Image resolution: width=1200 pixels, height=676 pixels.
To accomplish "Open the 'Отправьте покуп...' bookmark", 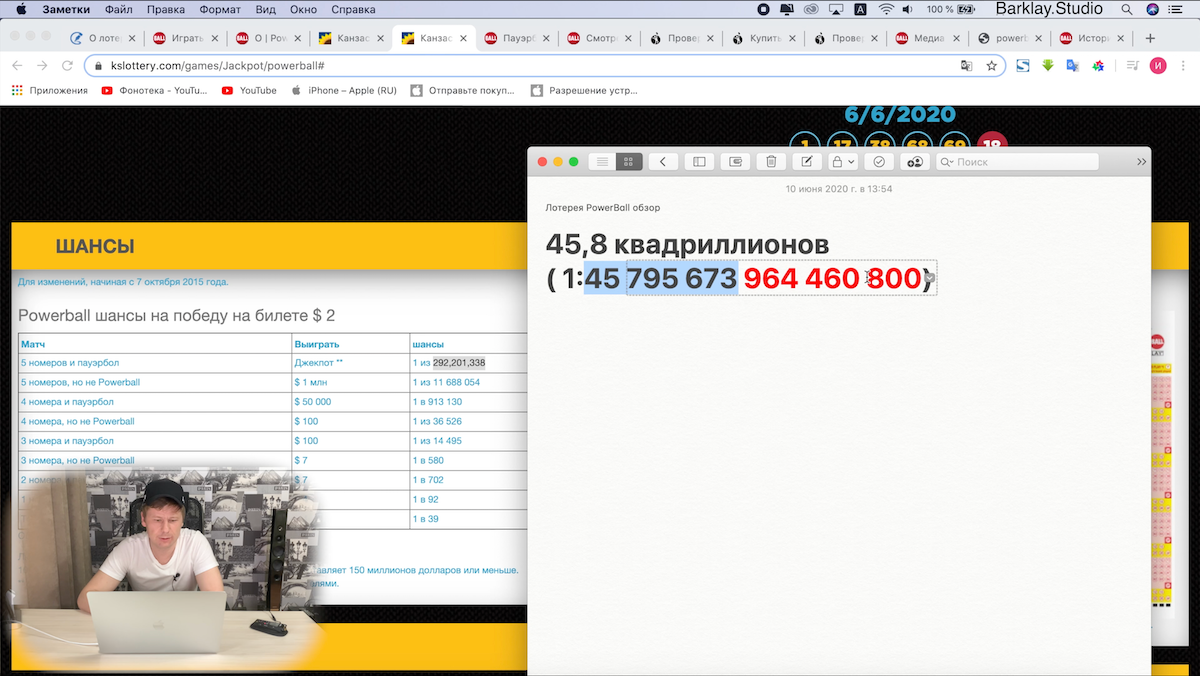I will click(x=463, y=90).
